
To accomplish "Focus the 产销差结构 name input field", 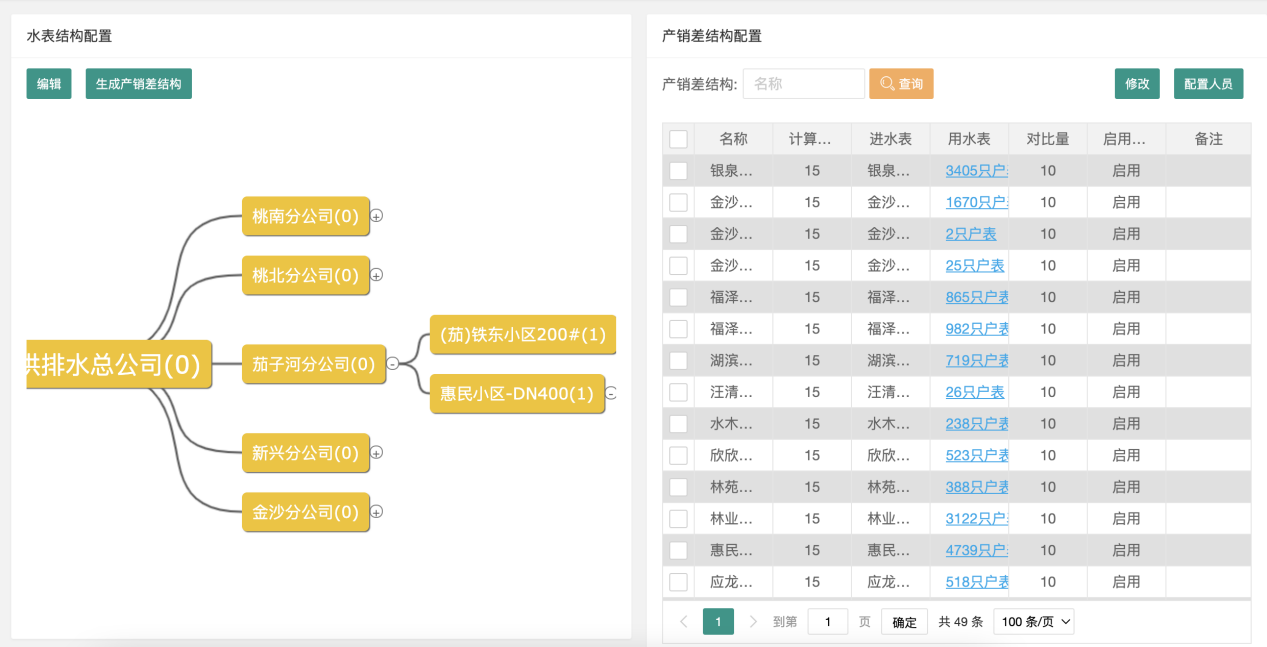I will 803,84.
